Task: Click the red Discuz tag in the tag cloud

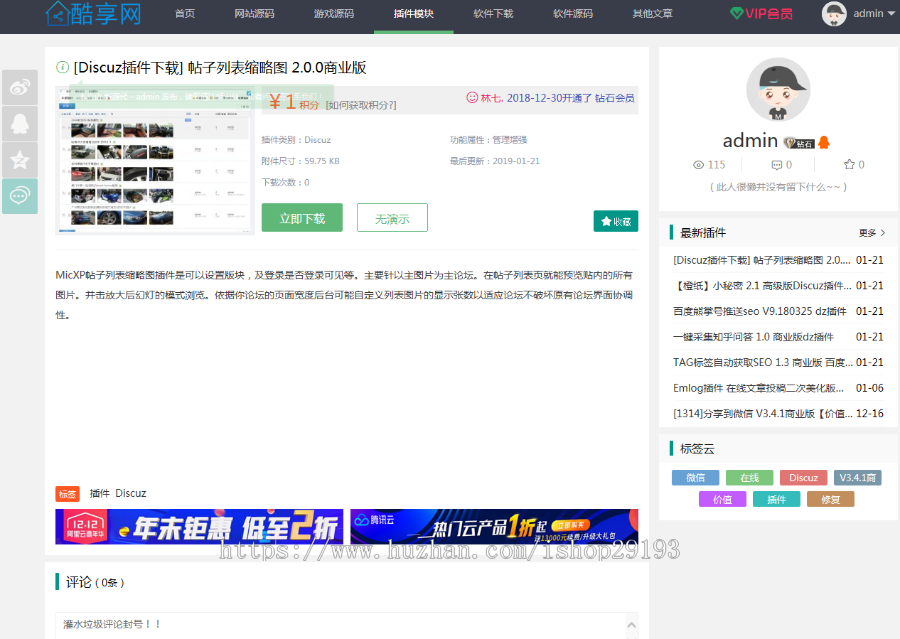Action: [x=803, y=477]
